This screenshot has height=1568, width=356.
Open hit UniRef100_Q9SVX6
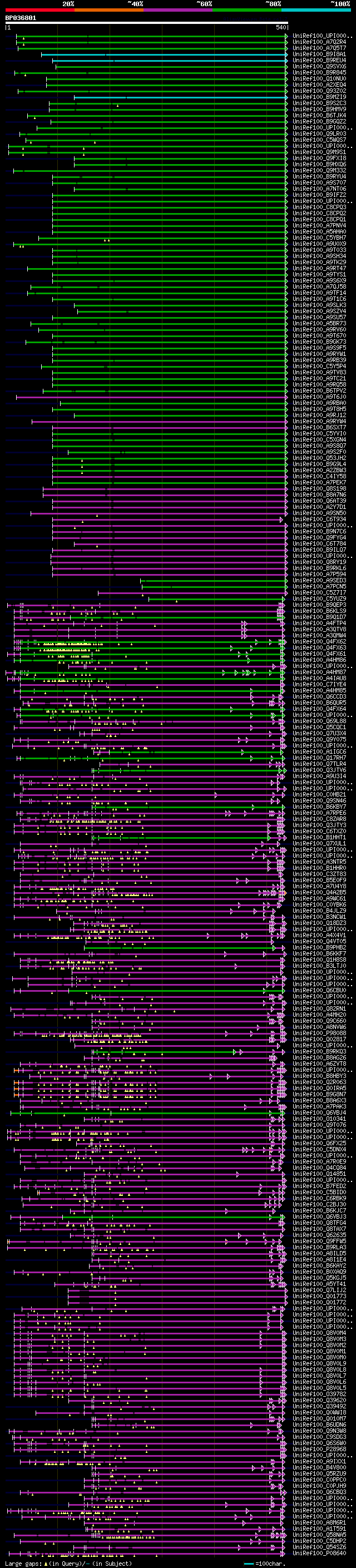pyautogui.click(x=319, y=66)
